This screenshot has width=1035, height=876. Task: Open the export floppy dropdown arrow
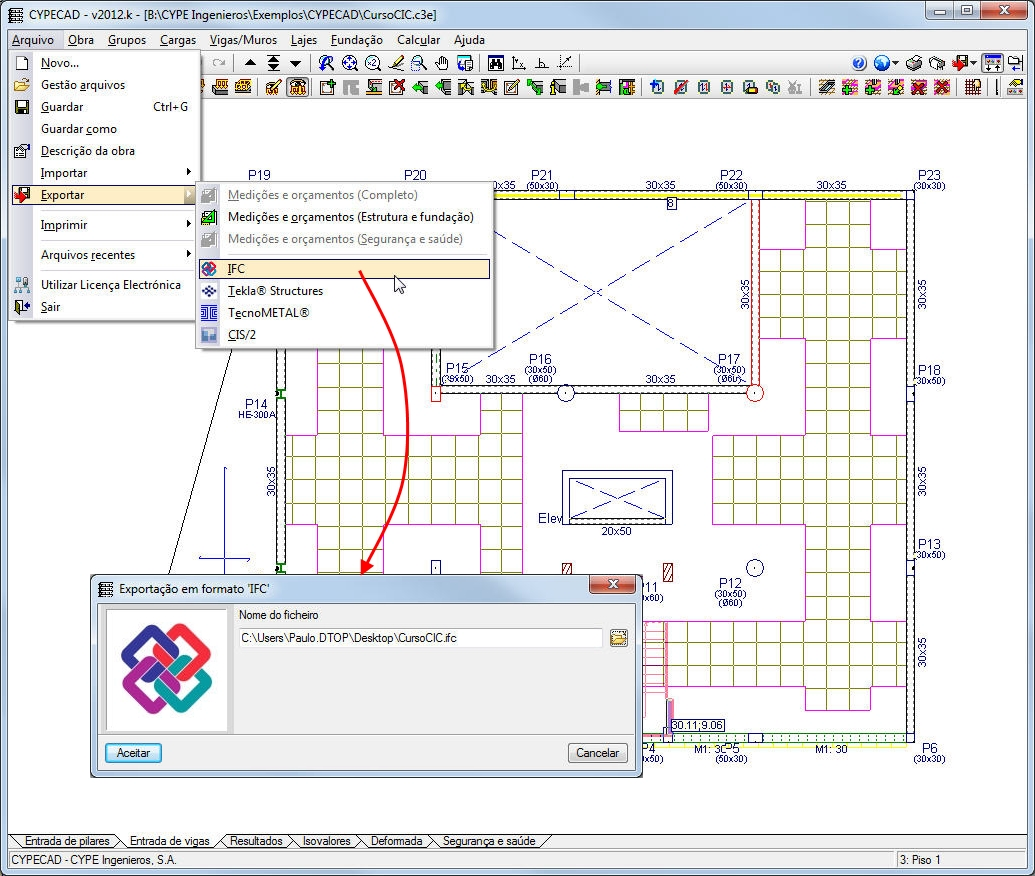coord(974,63)
